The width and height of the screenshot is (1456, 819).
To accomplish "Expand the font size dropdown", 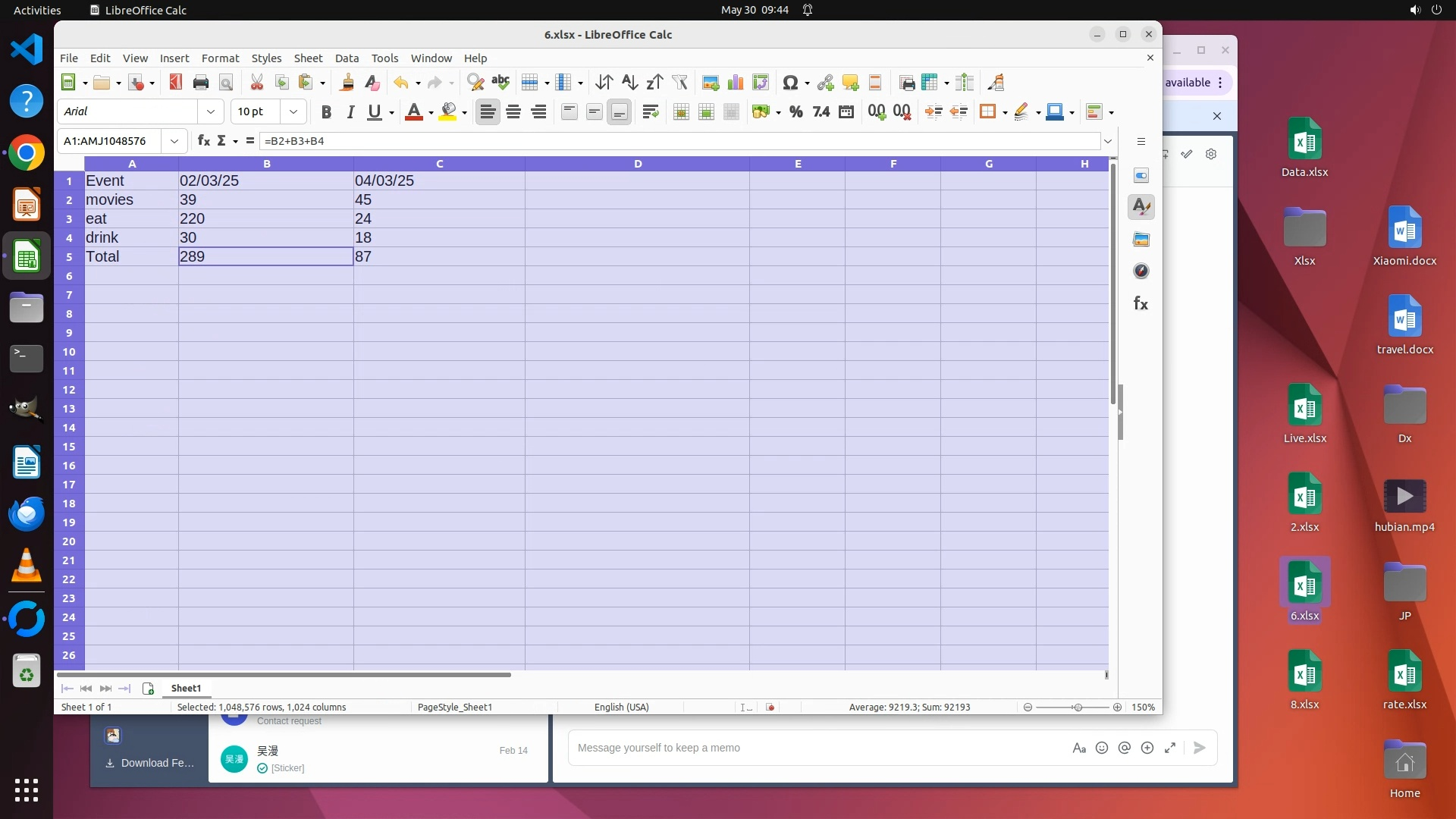I will [293, 112].
